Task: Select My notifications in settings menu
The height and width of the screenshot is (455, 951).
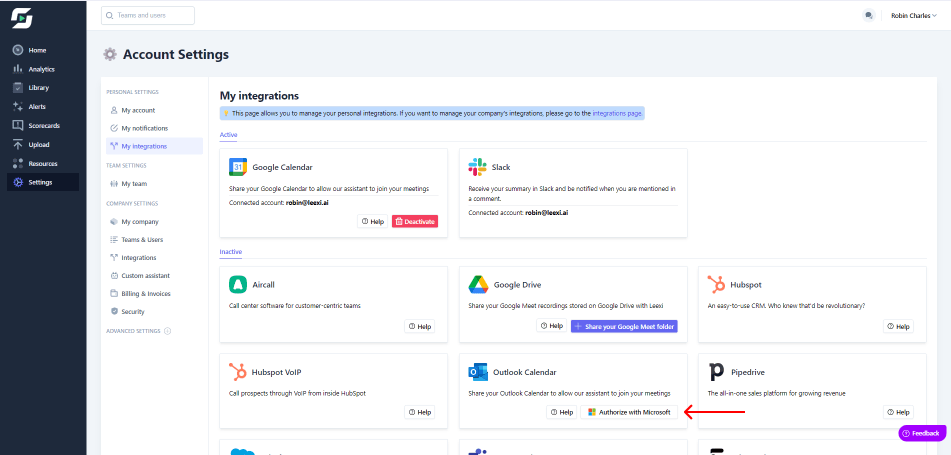Action: (144, 128)
